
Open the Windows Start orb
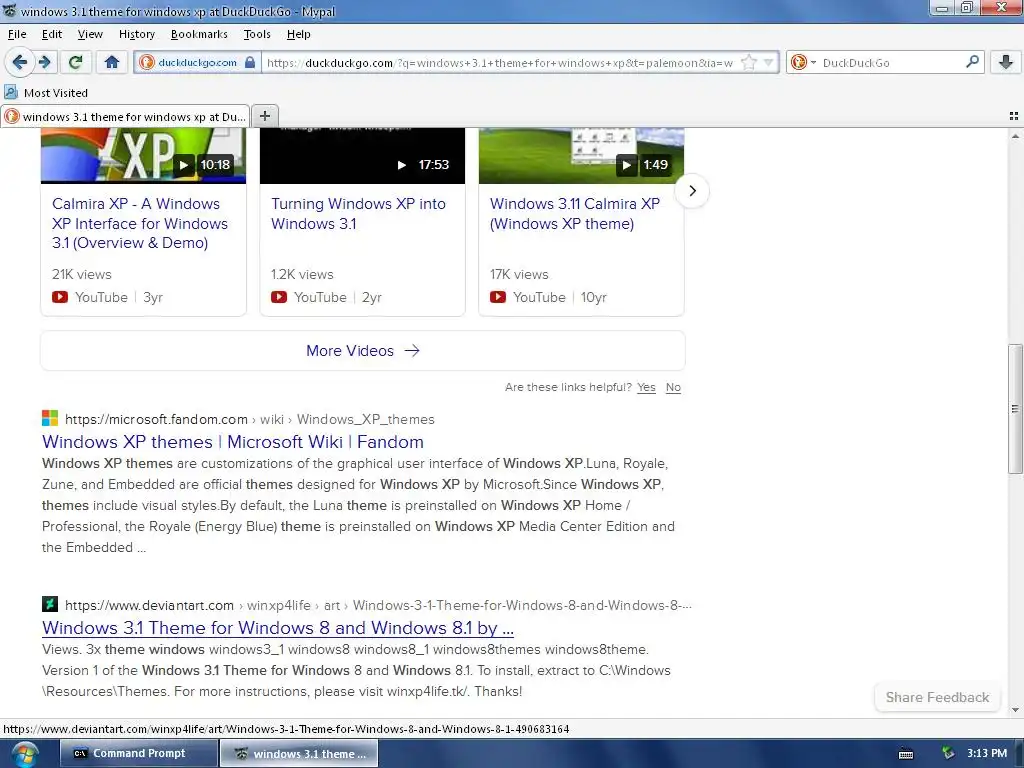pos(24,754)
